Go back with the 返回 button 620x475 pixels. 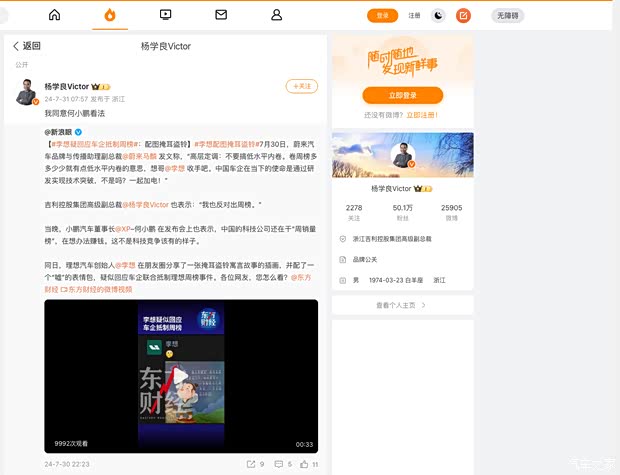coord(27,46)
